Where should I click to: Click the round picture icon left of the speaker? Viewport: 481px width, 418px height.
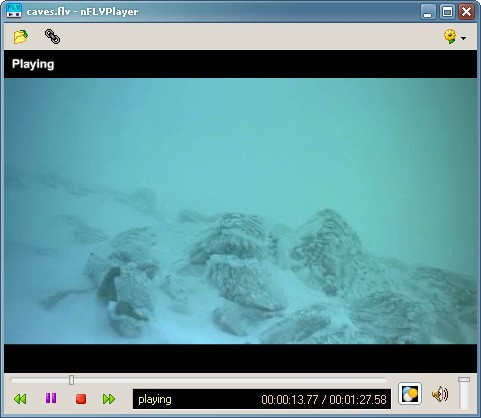(x=410, y=394)
